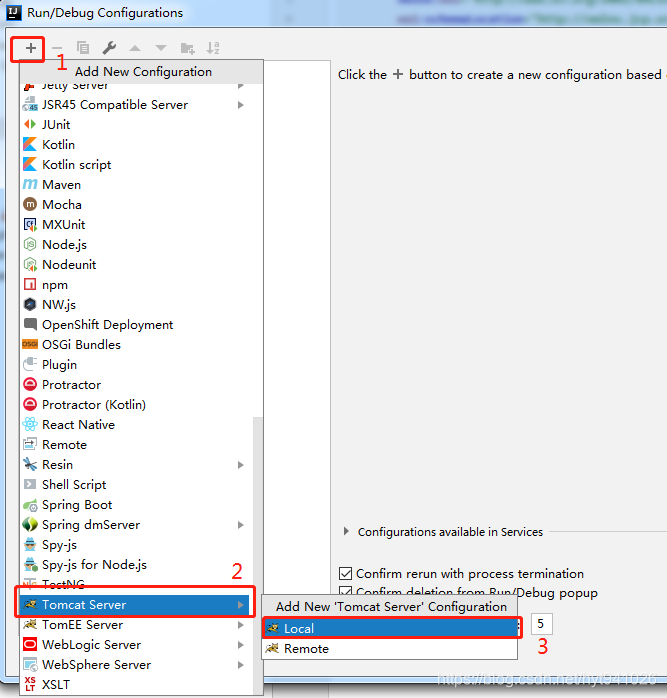Toggle Confirm rerun with process termination
This screenshot has height=698, width=667.
coord(346,573)
